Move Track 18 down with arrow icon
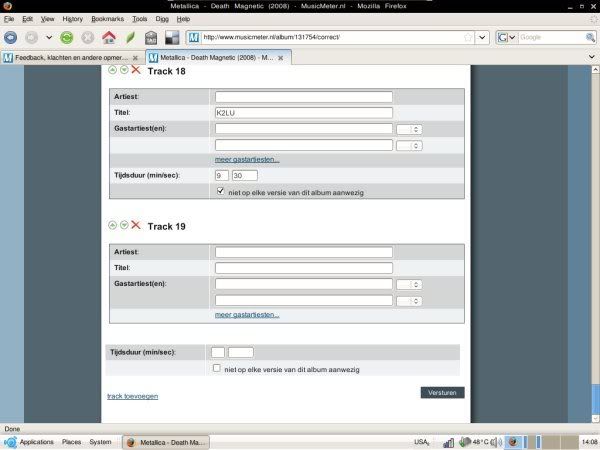The height and width of the screenshot is (450, 600). pos(123,70)
